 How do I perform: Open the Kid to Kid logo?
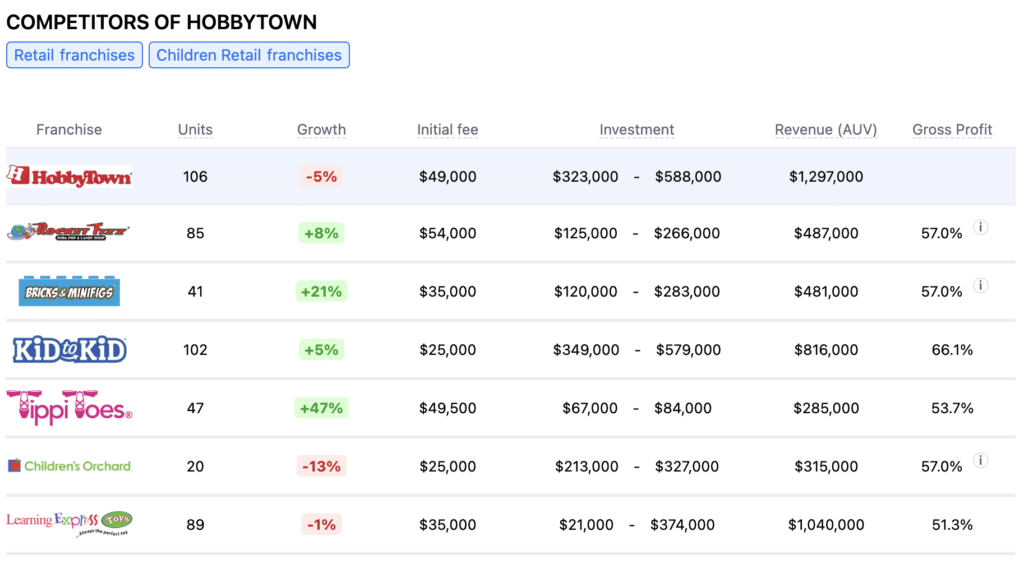[69, 350]
